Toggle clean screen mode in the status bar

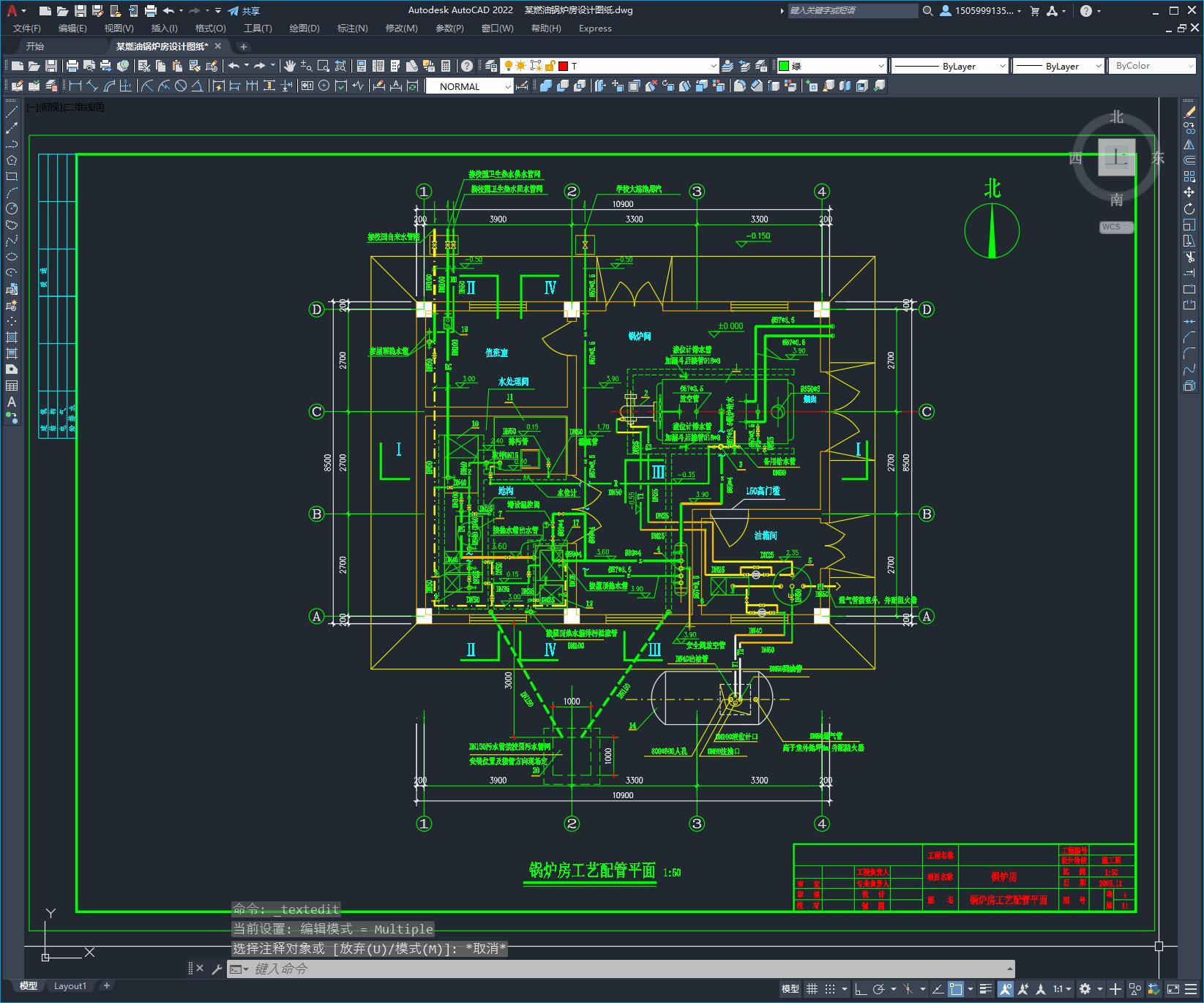click(x=1173, y=989)
